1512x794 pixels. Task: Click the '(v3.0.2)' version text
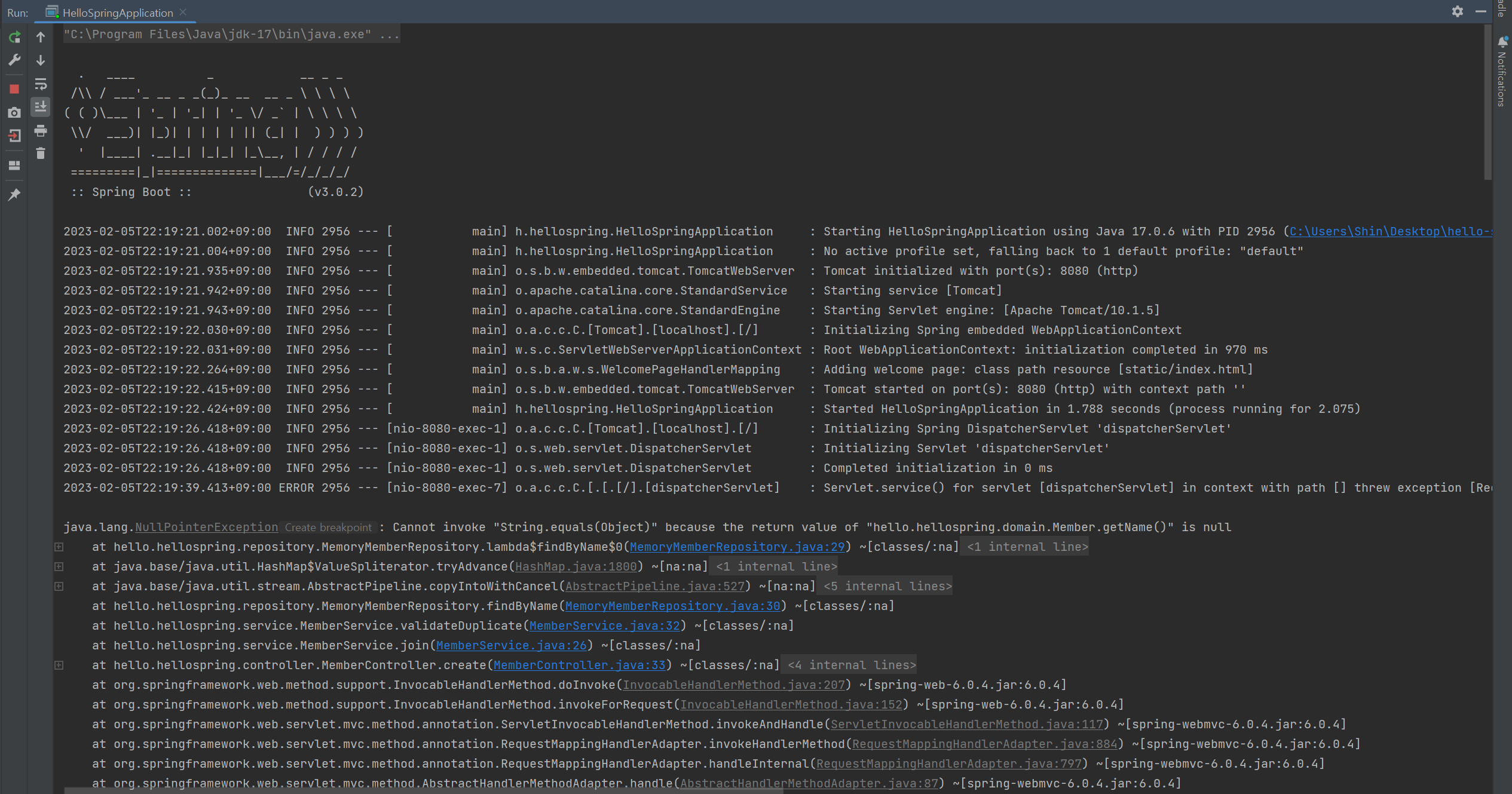(x=336, y=192)
